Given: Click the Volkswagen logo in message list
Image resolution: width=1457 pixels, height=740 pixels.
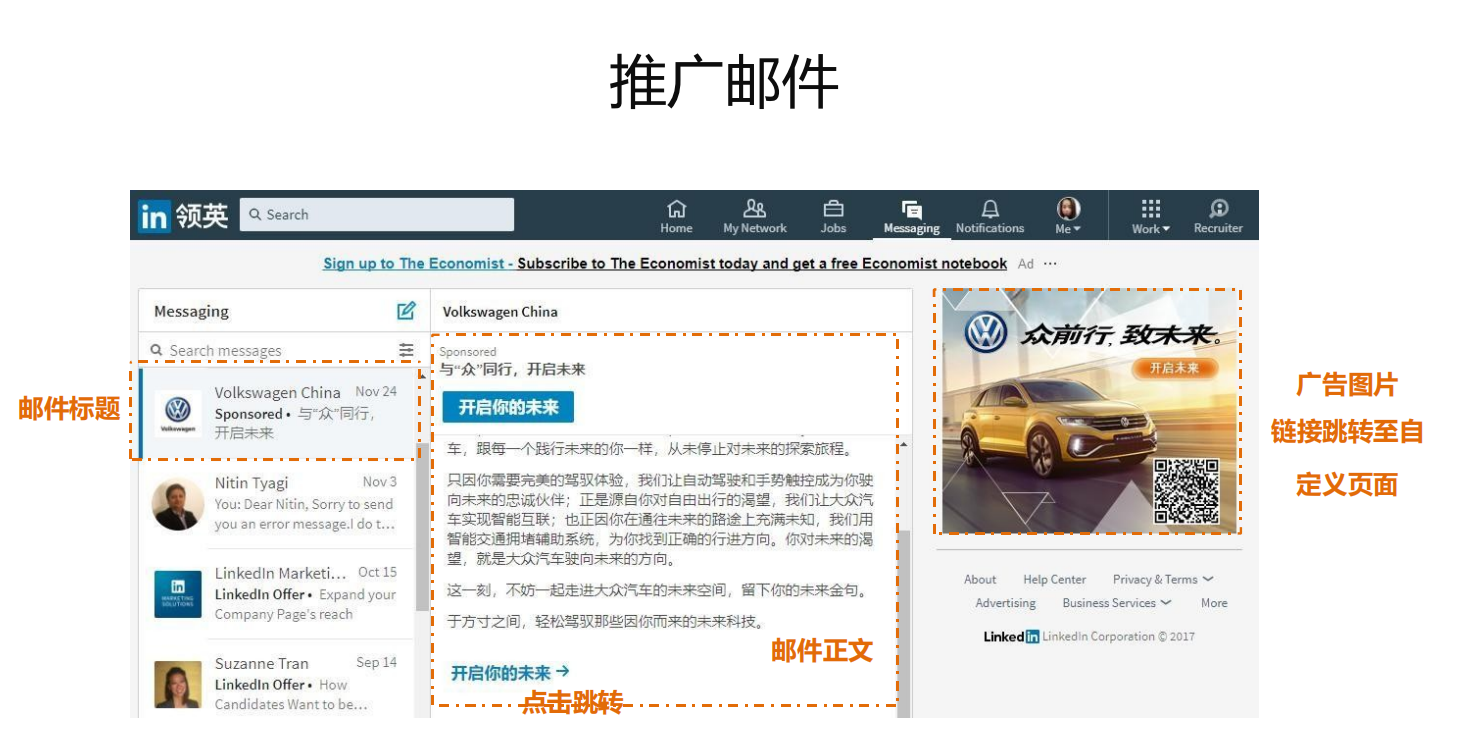Looking at the screenshot, I should [178, 414].
